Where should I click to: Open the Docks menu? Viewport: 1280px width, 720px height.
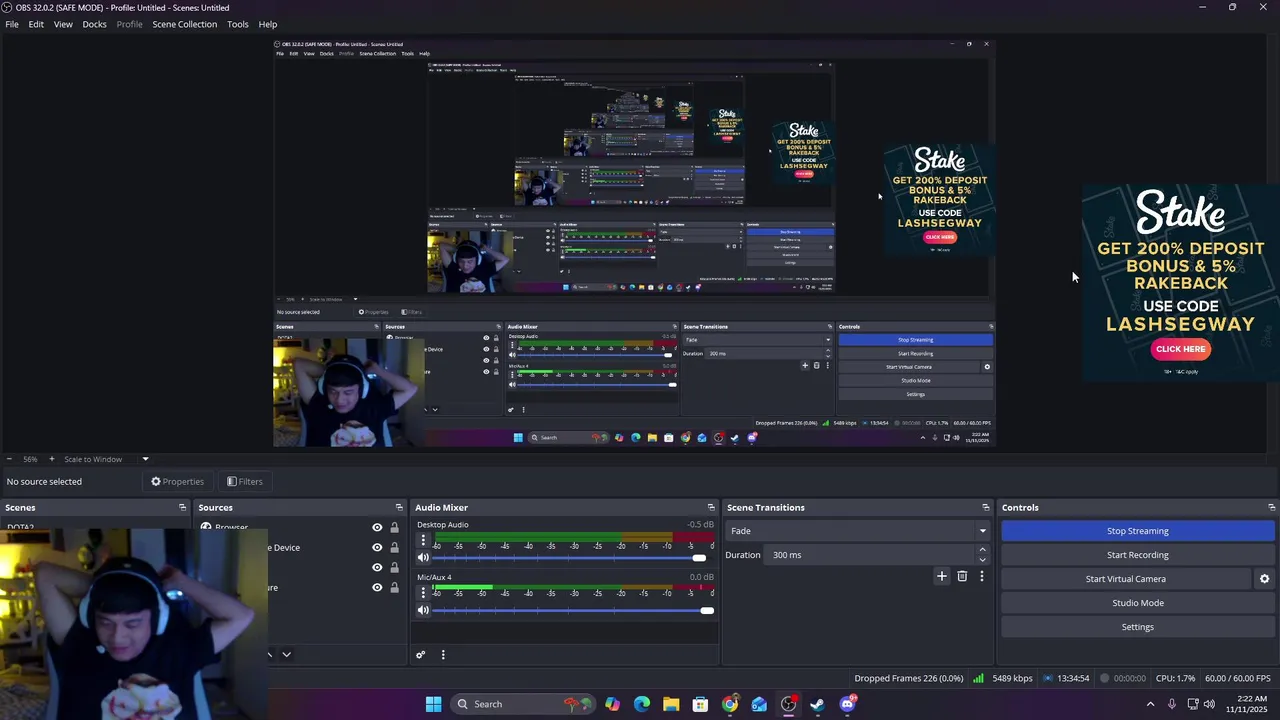click(94, 24)
